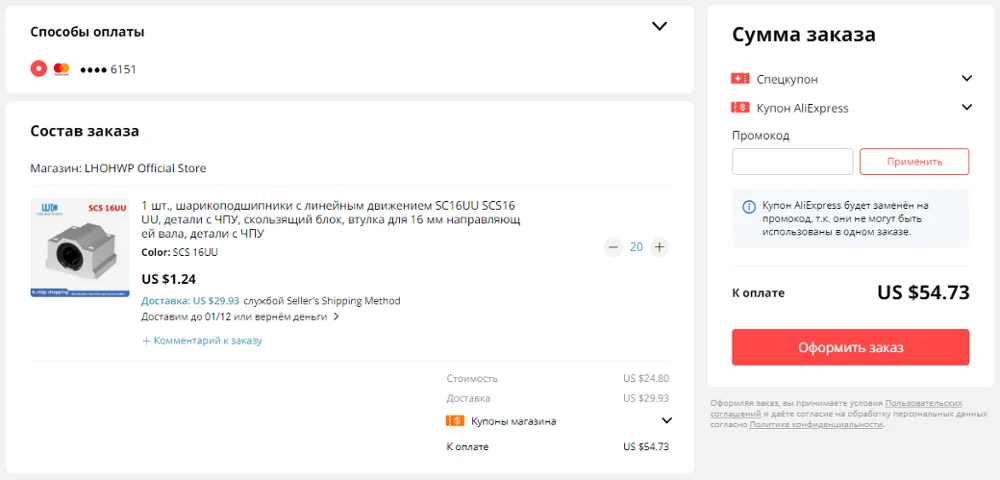This screenshot has height=480, width=1000.
Task: Click the special coupon icon
Action: 740,78
